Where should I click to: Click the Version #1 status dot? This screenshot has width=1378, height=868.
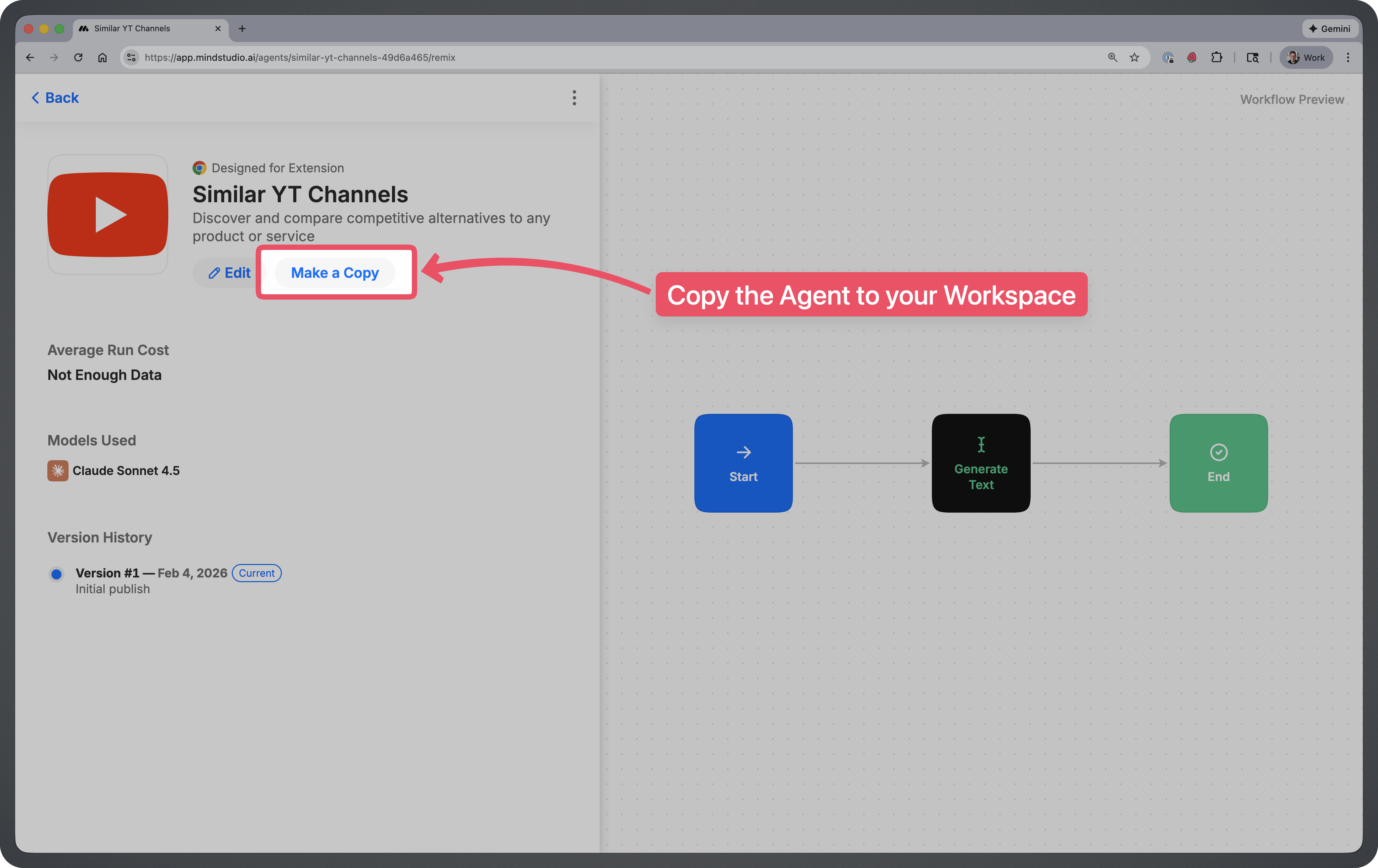[x=57, y=574]
